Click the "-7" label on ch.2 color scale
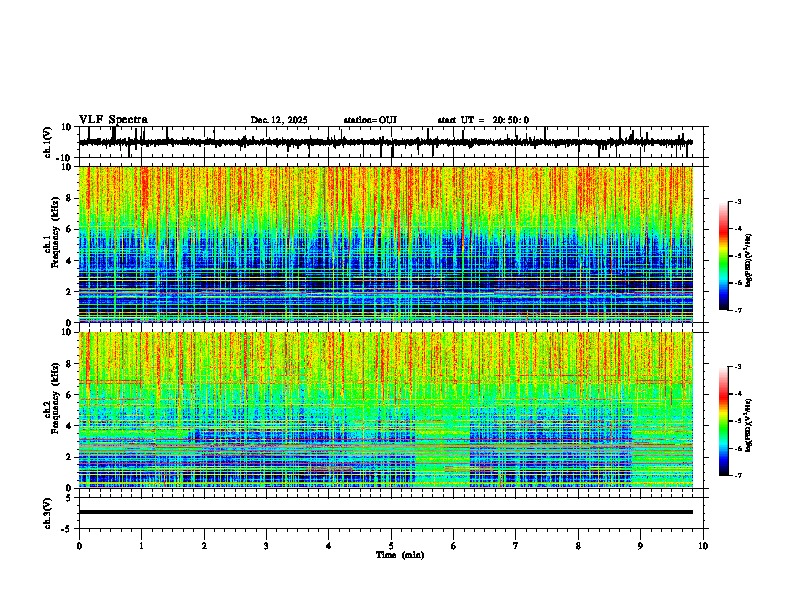 click(738, 475)
